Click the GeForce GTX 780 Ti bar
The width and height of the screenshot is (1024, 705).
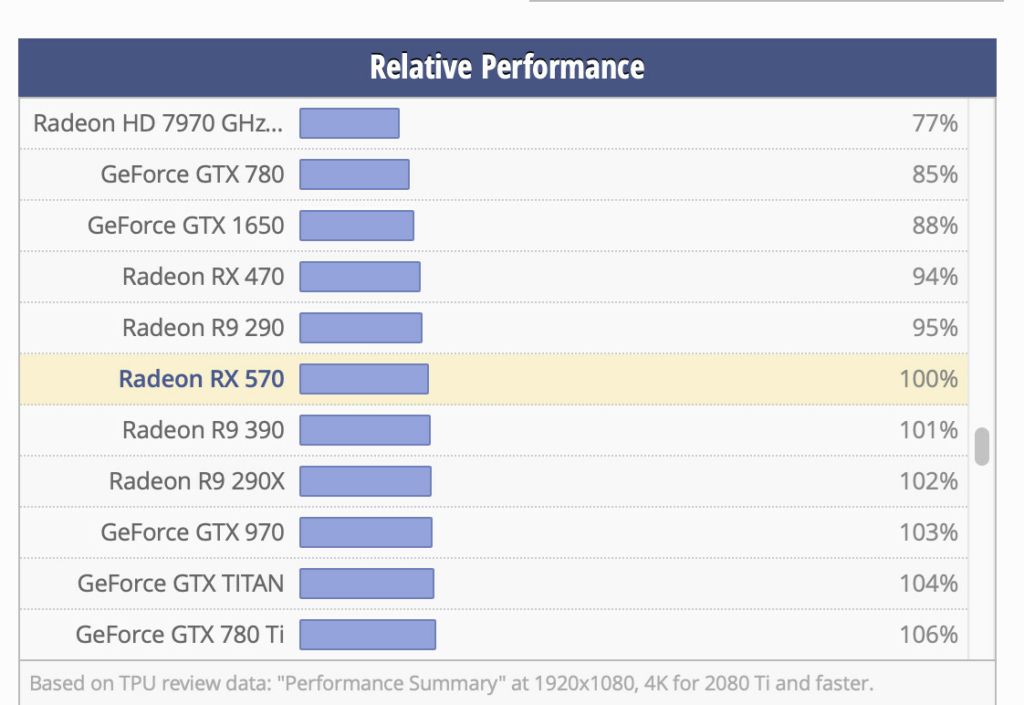point(367,634)
